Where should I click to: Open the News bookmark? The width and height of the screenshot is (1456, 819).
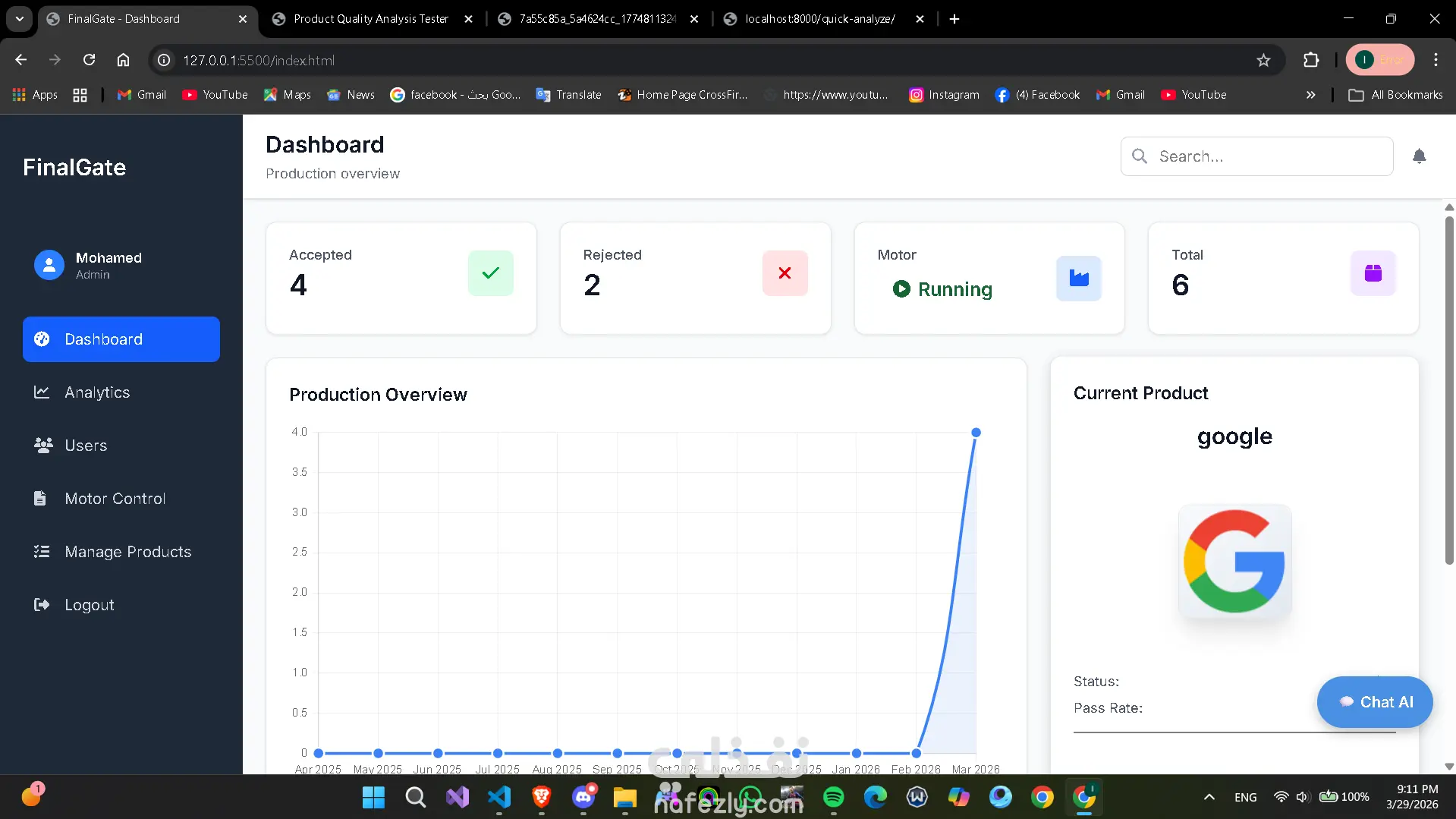tap(351, 95)
